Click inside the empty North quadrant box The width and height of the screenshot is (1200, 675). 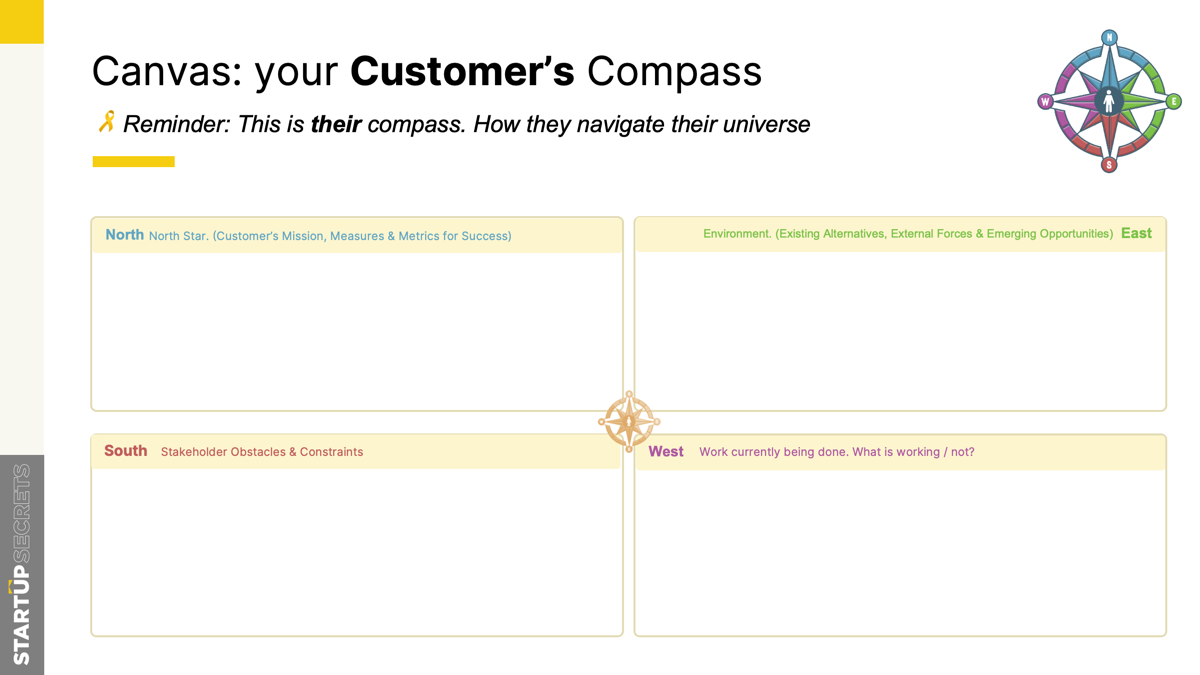point(357,330)
